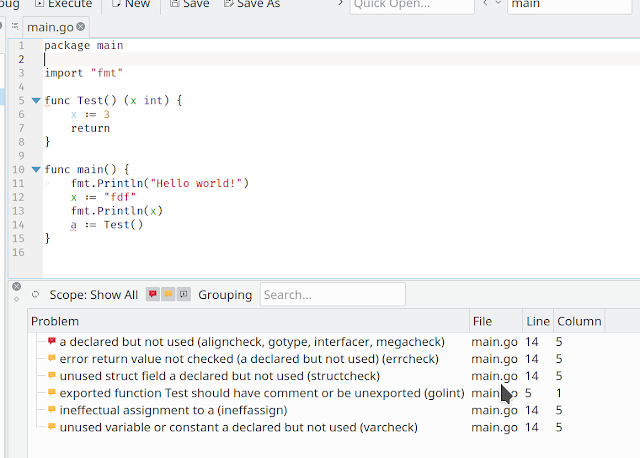Viewport: 640px width, 458px height.
Task: Click line value 5 in golint row
Action: coord(528,393)
